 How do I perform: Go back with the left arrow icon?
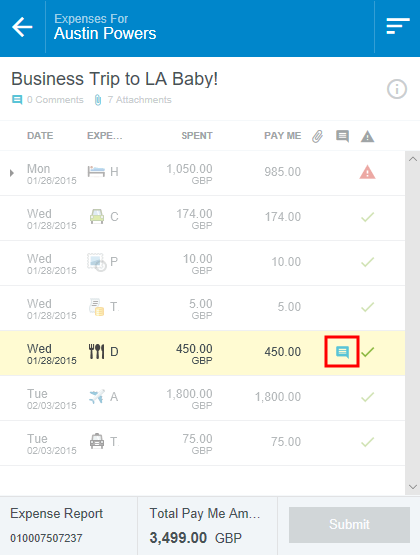point(22,27)
